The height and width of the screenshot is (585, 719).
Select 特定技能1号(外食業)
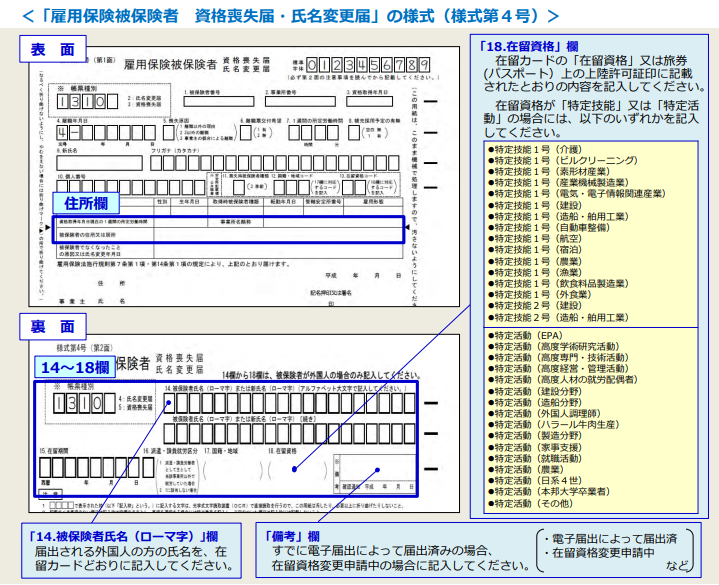[540, 294]
